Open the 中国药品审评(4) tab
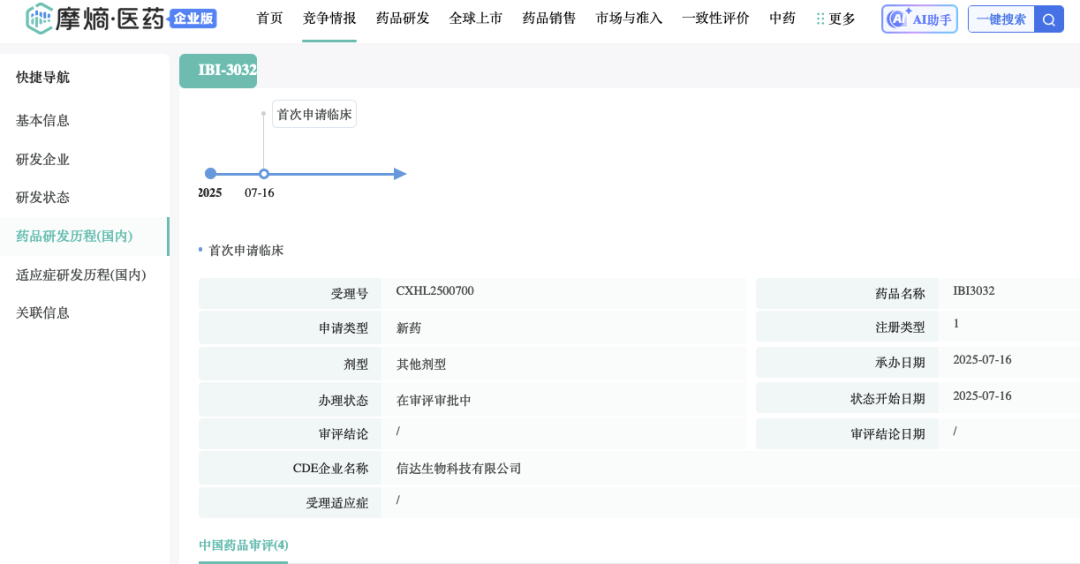This screenshot has height=564, width=1080. (243, 545)
